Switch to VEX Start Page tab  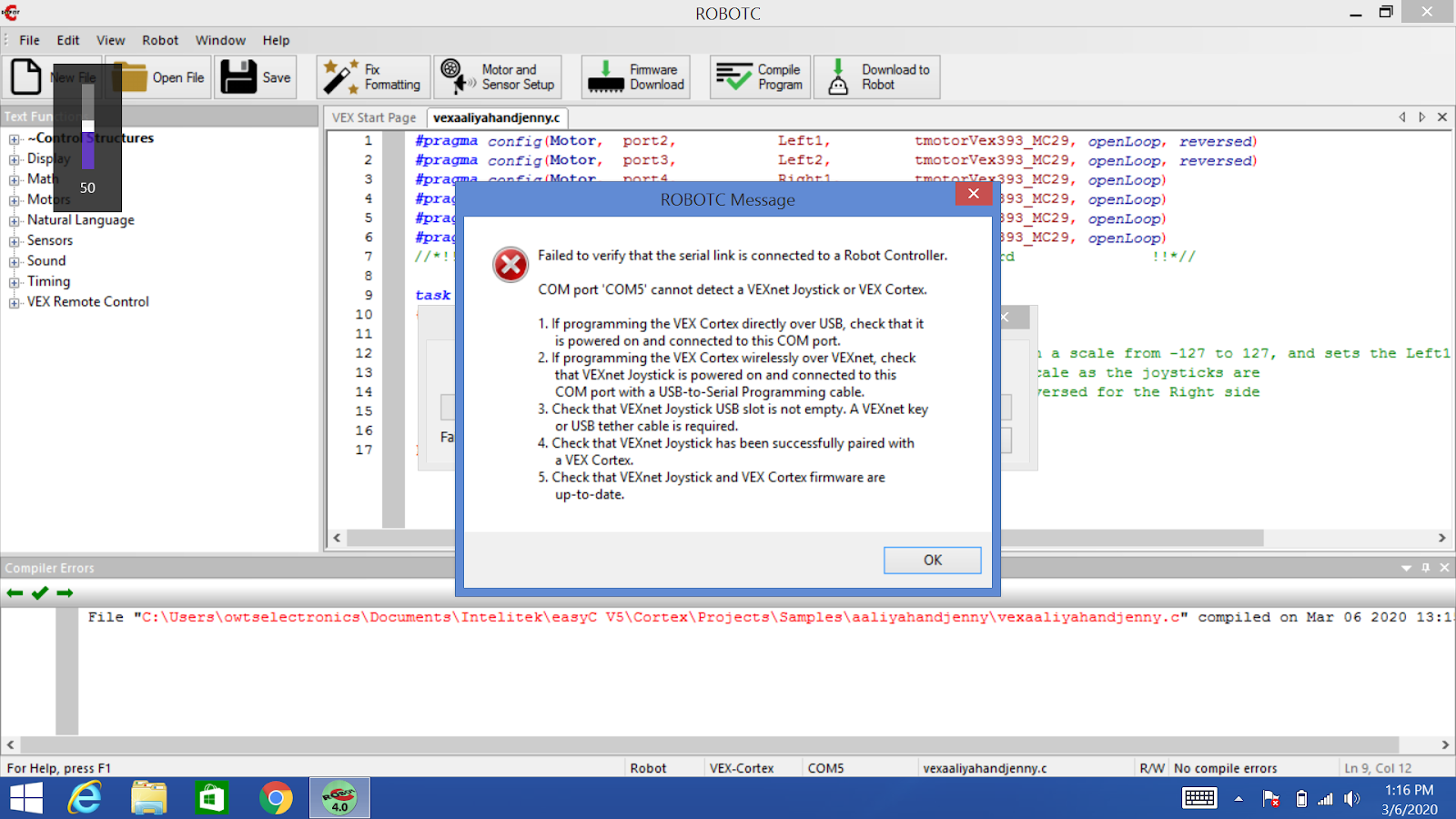[374, 117]
